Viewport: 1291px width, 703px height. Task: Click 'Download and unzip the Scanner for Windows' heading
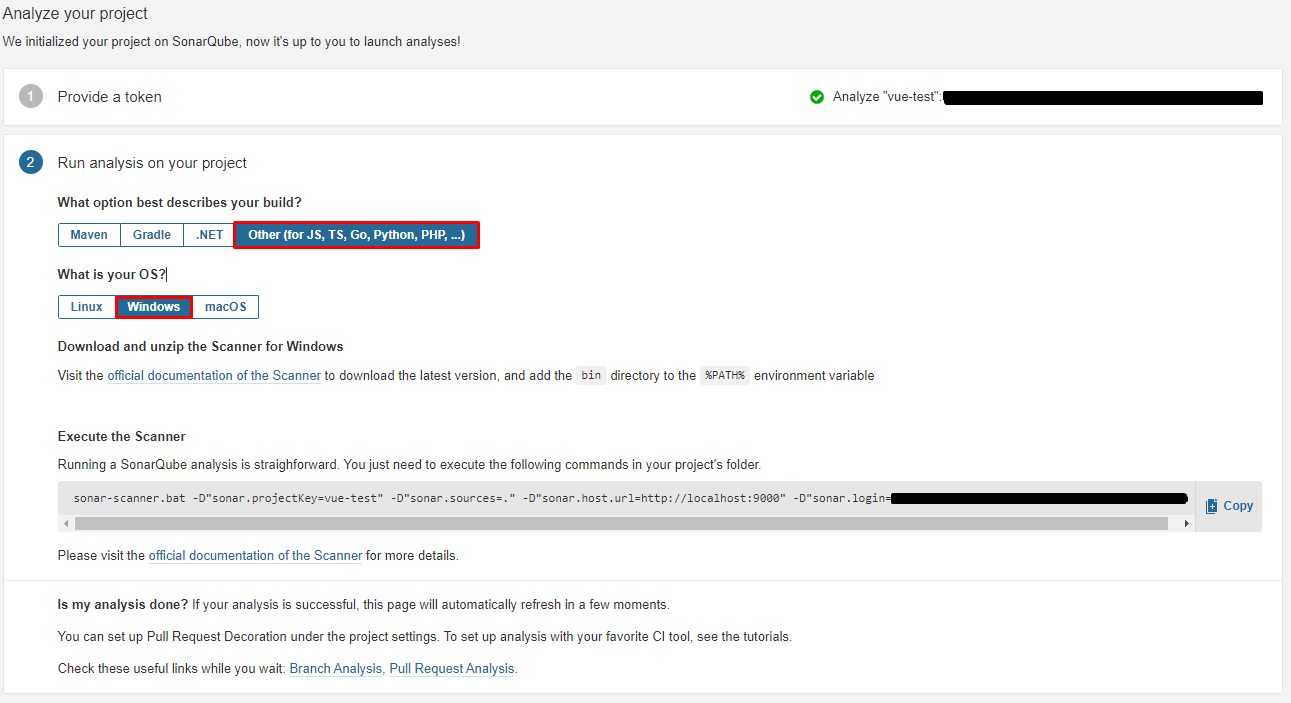200,347
